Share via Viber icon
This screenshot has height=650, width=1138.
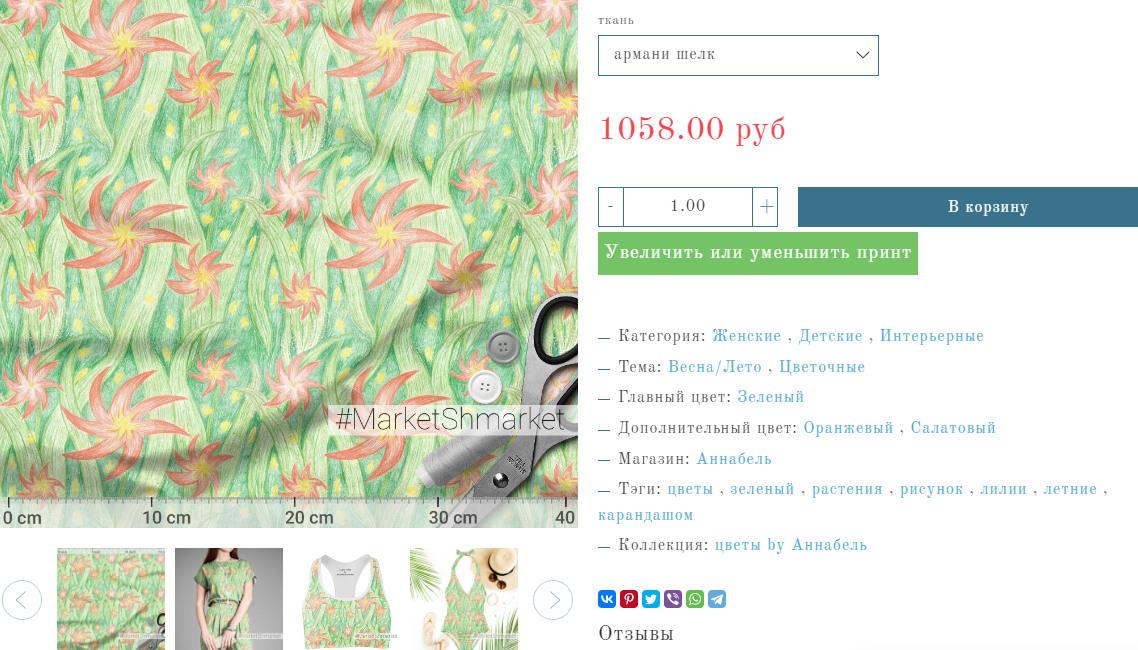click(x=673, y=599)
